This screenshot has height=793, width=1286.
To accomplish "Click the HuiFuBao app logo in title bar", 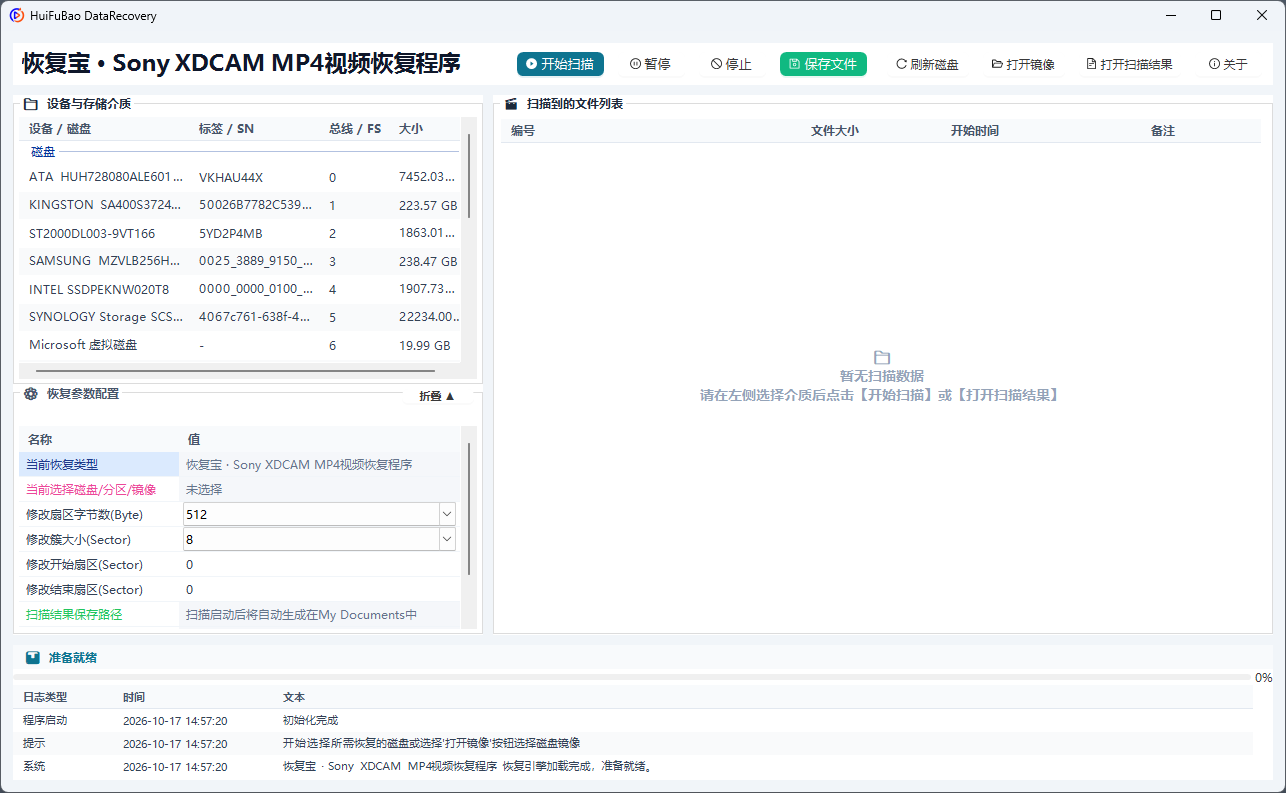I will pyautogui.click(x=17, y=16).
